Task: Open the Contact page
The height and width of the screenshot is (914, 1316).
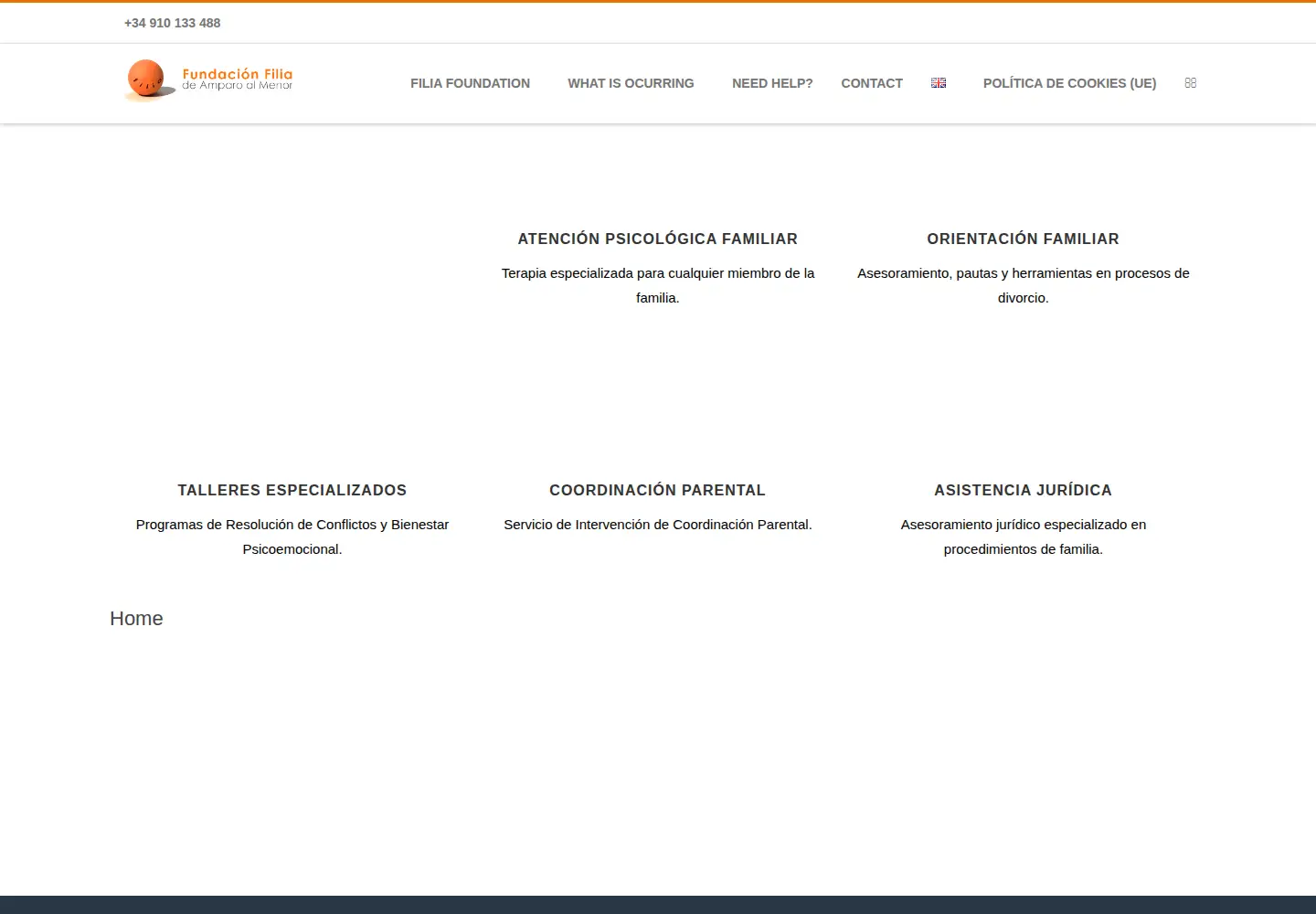Action: point(872,83)
